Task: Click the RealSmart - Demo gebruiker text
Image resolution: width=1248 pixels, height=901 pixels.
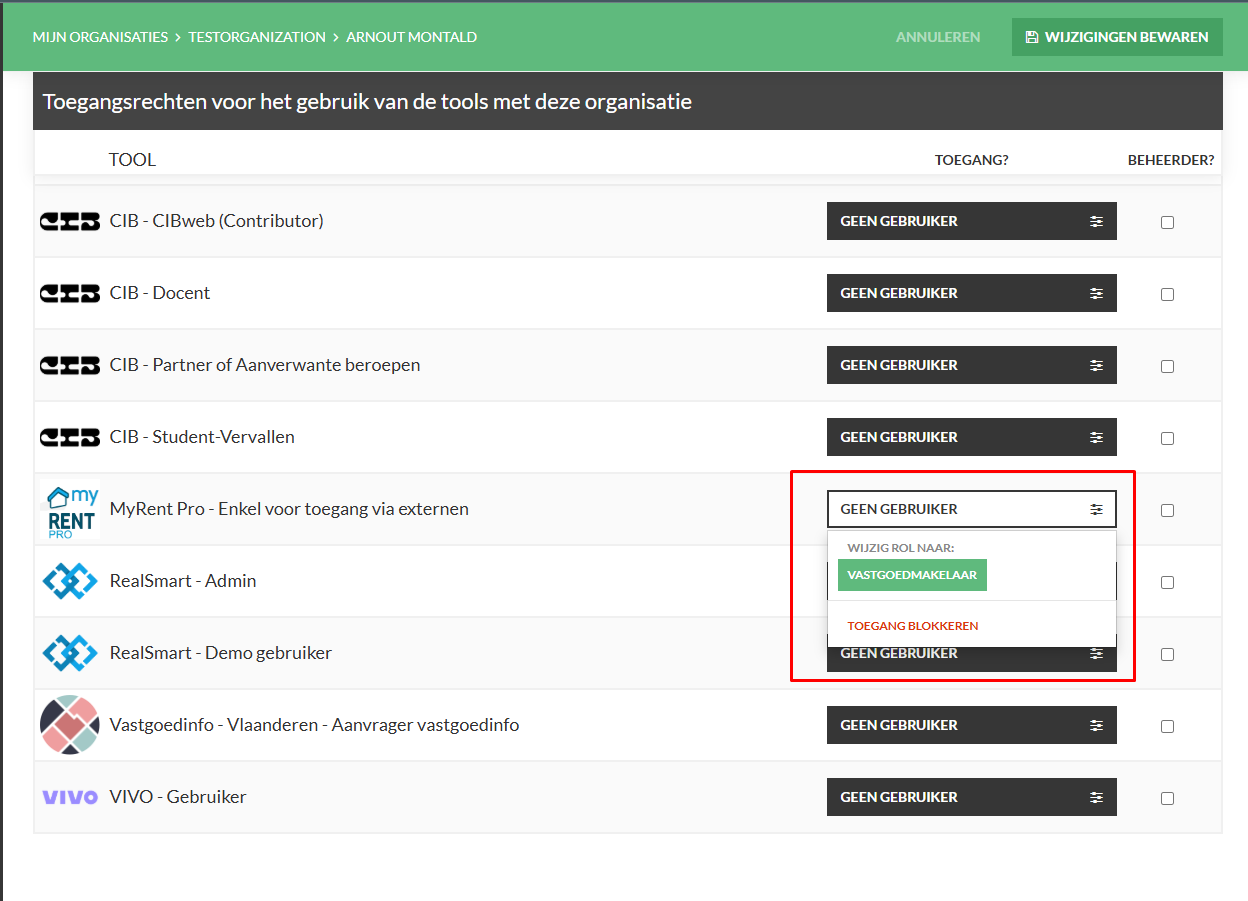Action: click(221, 653)
